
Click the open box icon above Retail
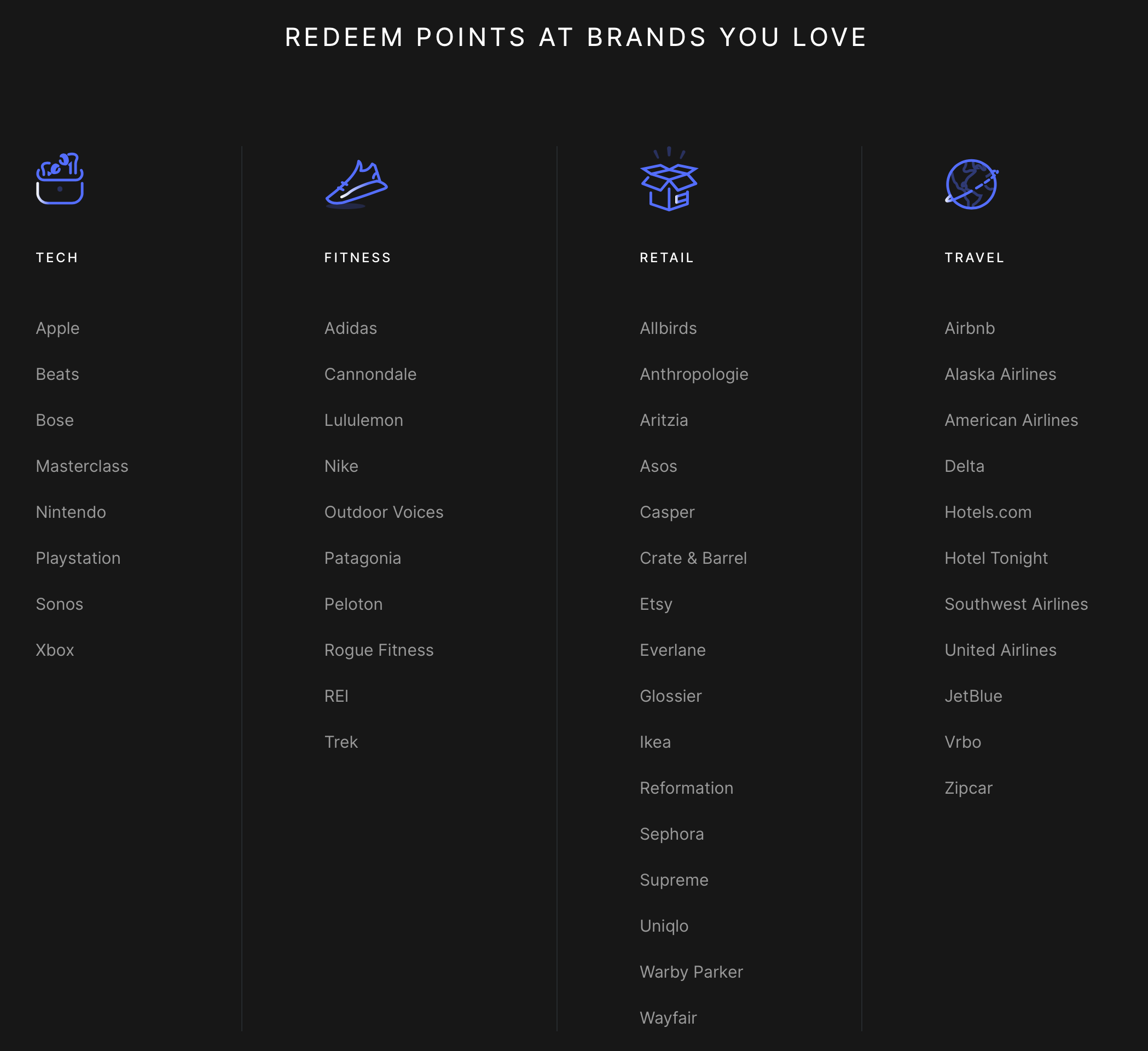[669, 179]
